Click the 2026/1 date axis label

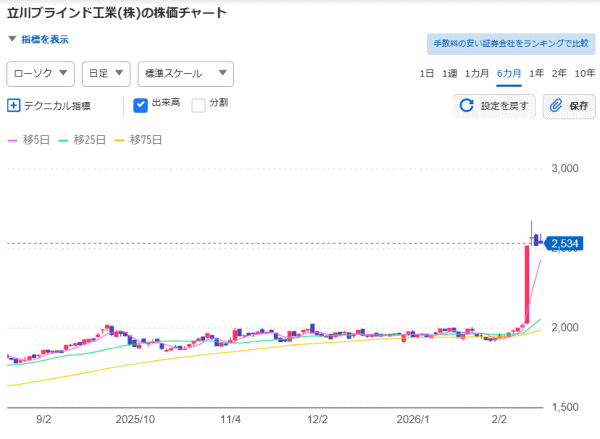tap(413, 419)
